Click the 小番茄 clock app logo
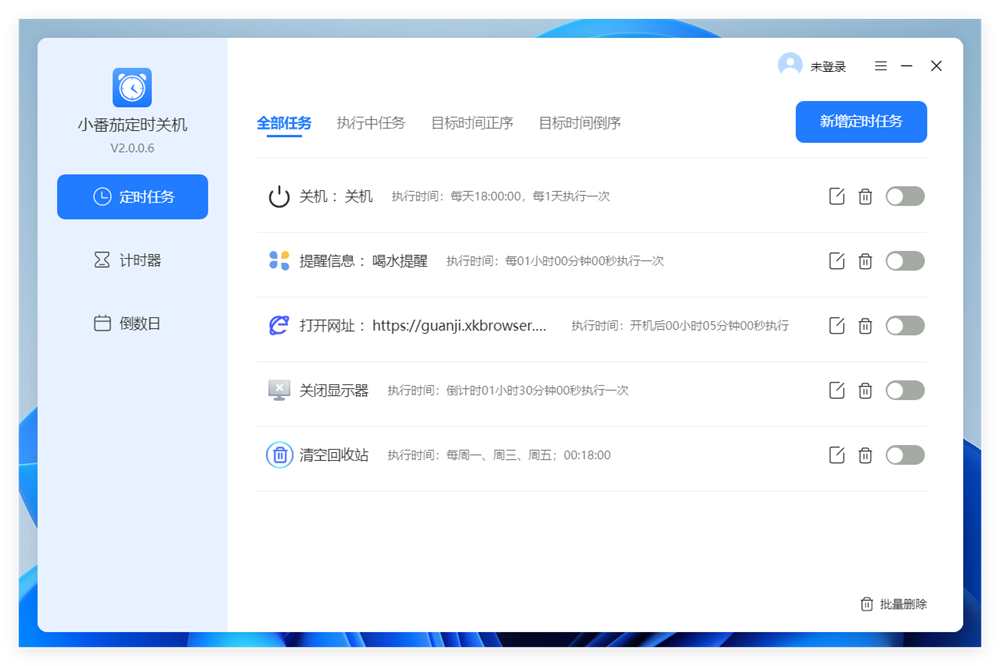The height and width of the screenshot is (666, 1000). point(132,88)
